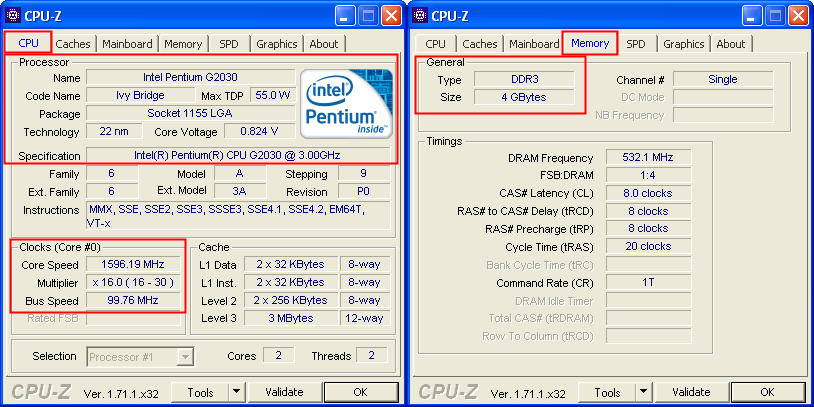Click Memory tab in right window
The width and height of the screenshot is (814, 407).
pyautogui.click(x=590, y=43)
